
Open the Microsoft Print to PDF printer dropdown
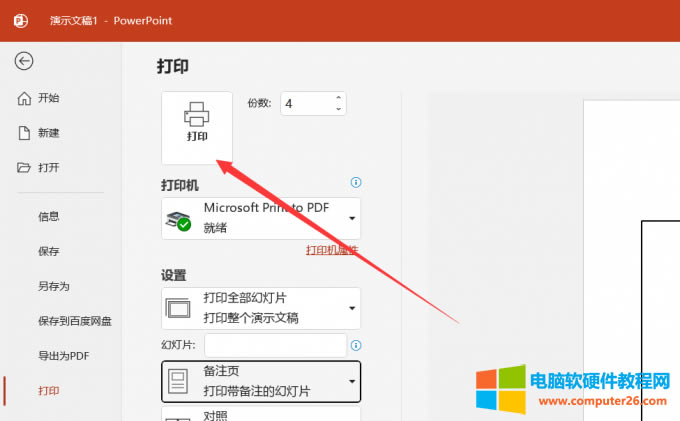point(351,218)
